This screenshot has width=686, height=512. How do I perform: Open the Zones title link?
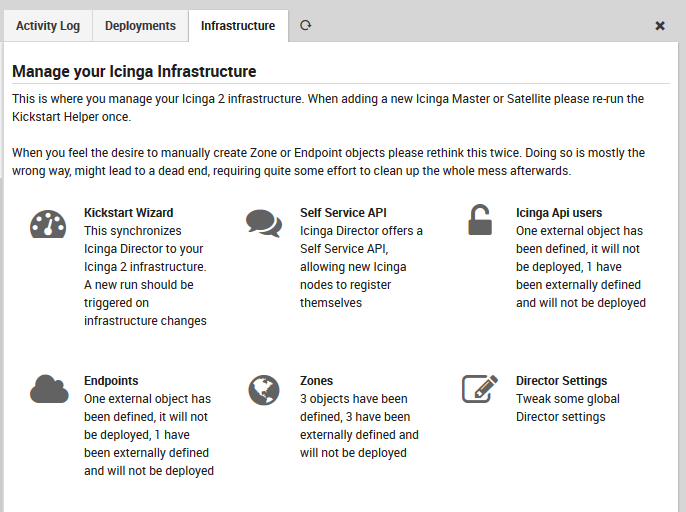point(317,381)
